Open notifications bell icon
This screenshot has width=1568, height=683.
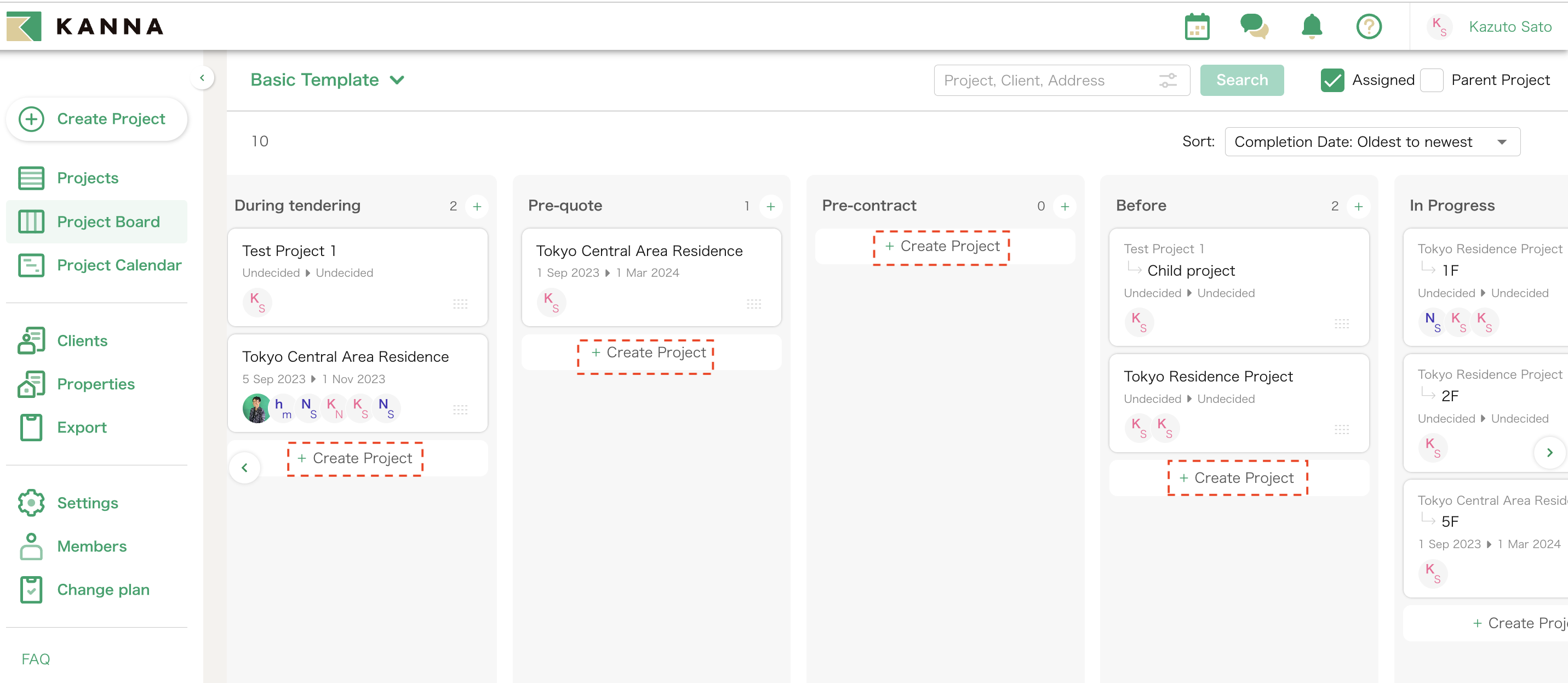(x=1311, y=26)
